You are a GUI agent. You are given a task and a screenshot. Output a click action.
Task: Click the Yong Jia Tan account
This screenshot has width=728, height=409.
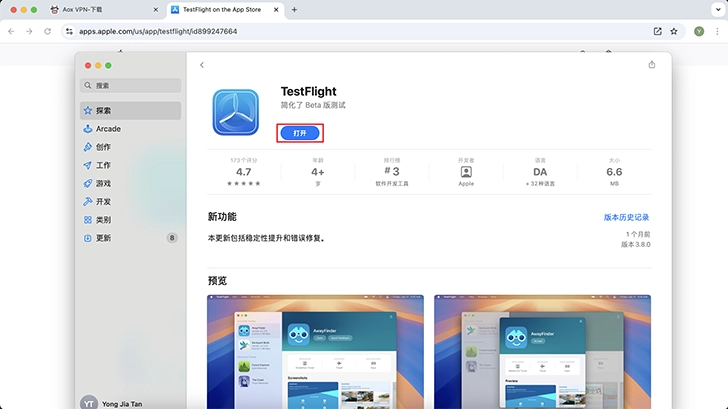[x=122, y=404]
